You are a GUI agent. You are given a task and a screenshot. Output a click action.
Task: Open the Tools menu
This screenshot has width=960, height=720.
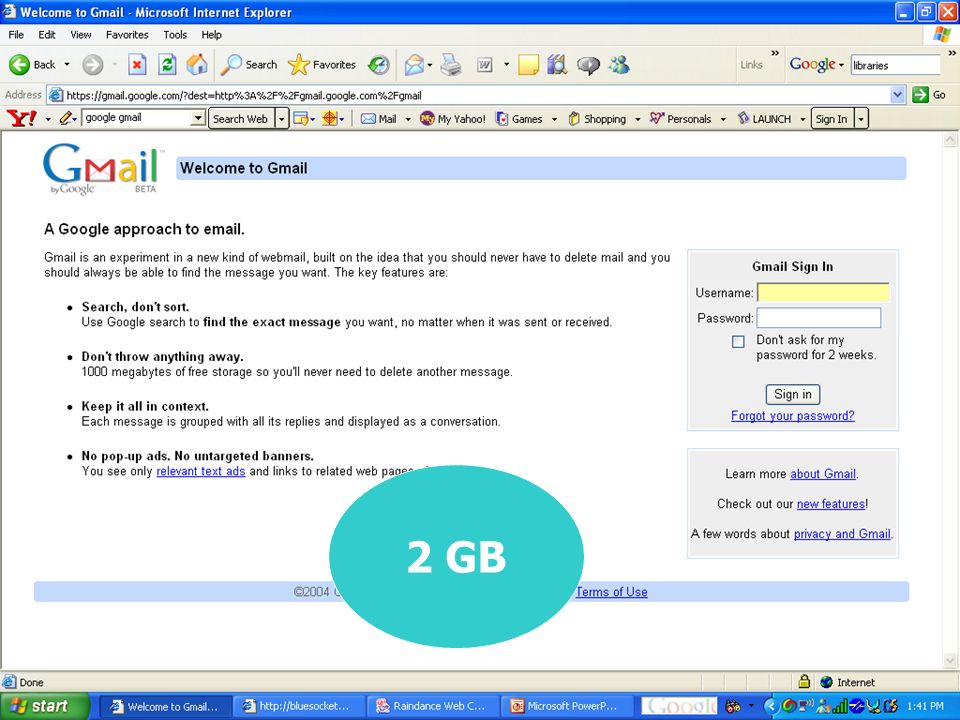[175, 35]
